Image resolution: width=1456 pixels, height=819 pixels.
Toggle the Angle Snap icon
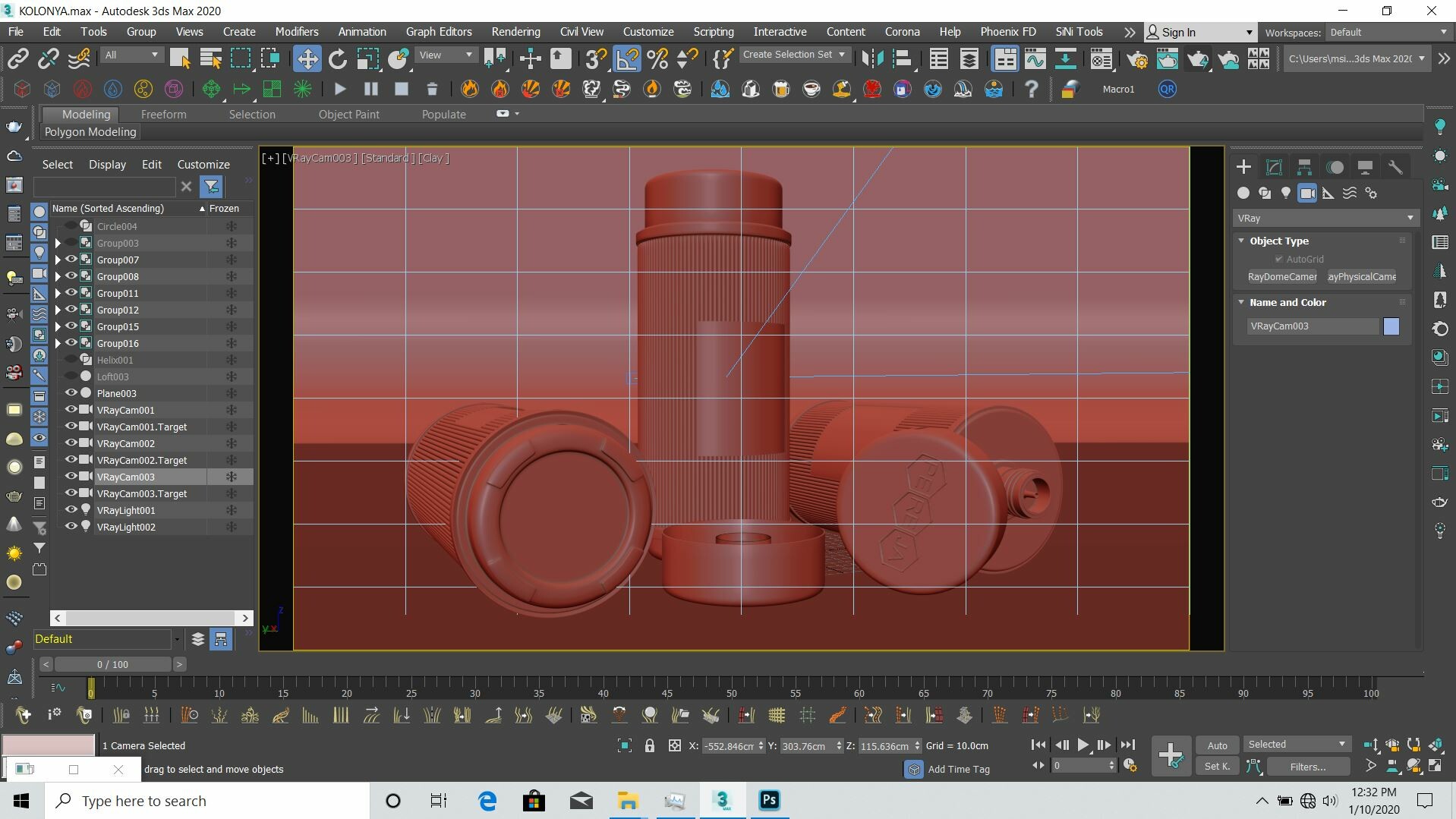pos(628,58)
